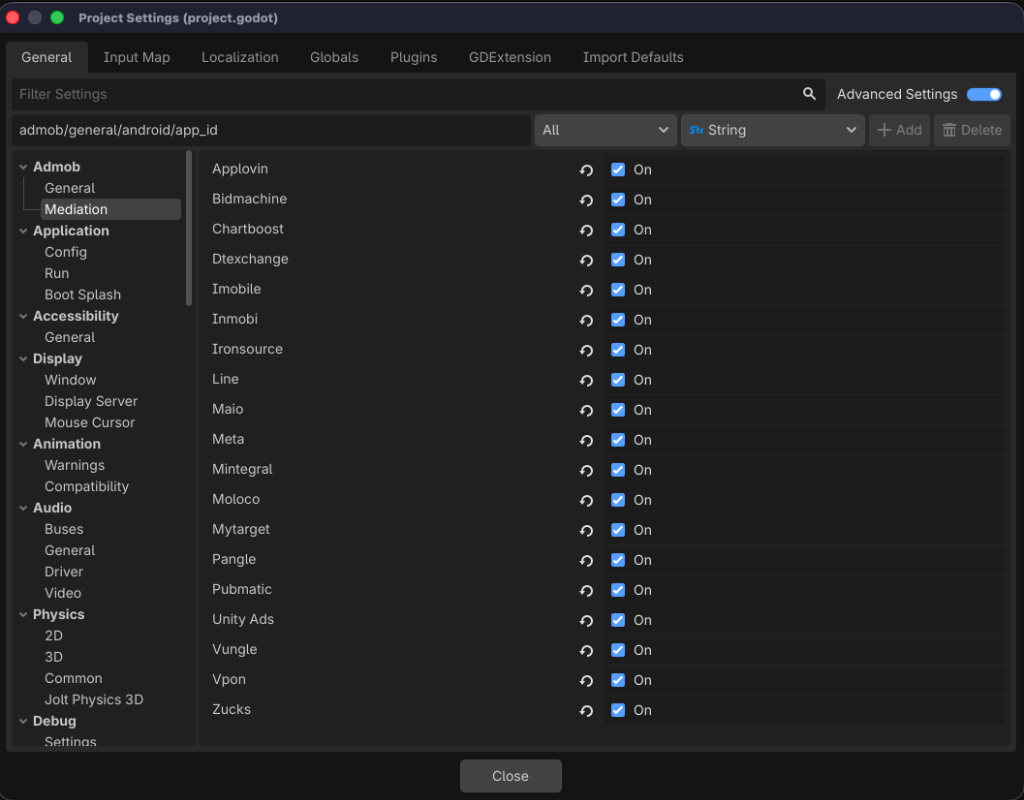This screenshot has width=1024, height=800.
Task: Switch to the Input Map tab
Action: 136,57
